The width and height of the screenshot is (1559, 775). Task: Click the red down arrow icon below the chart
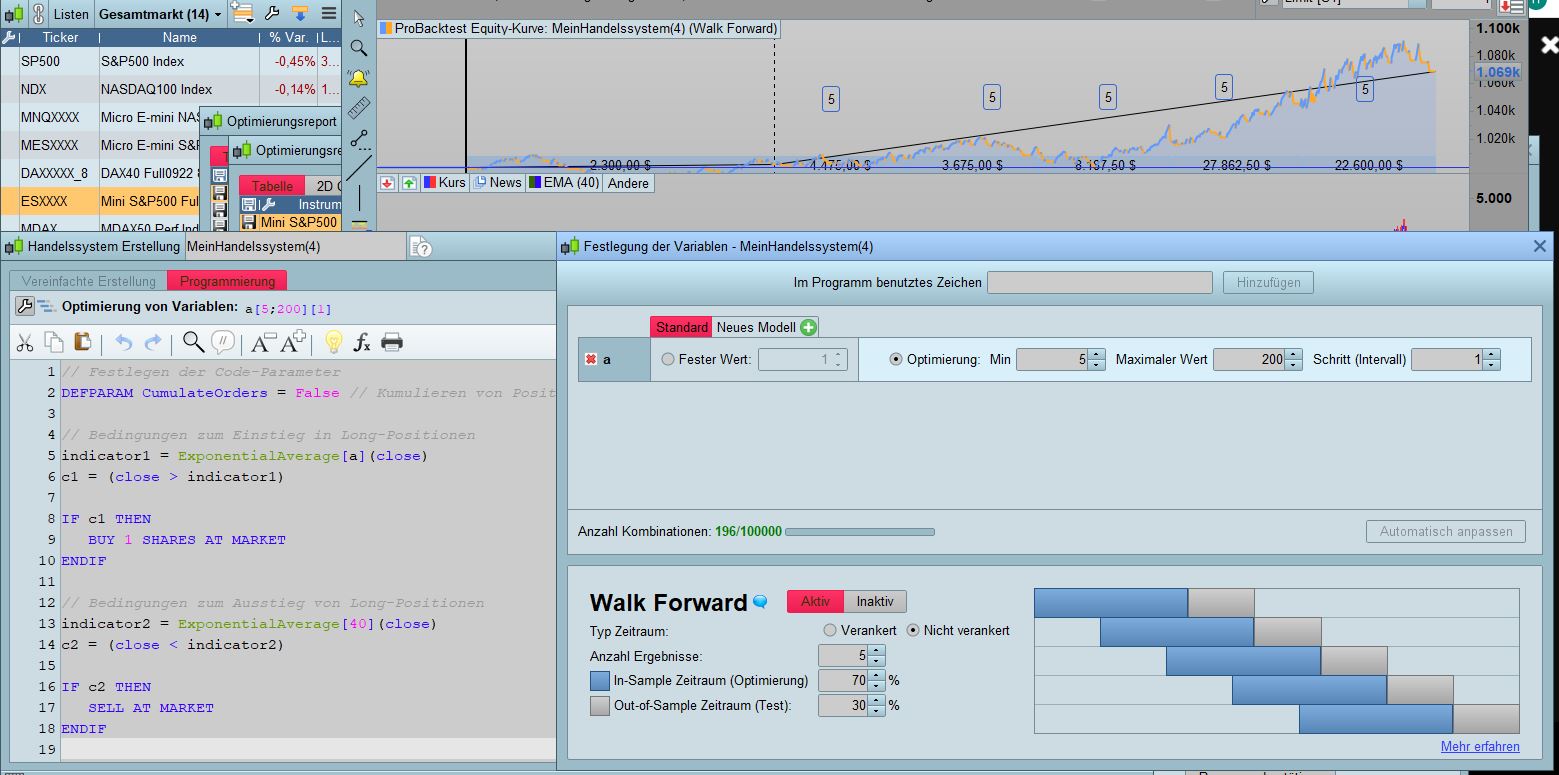click(388, 183)
